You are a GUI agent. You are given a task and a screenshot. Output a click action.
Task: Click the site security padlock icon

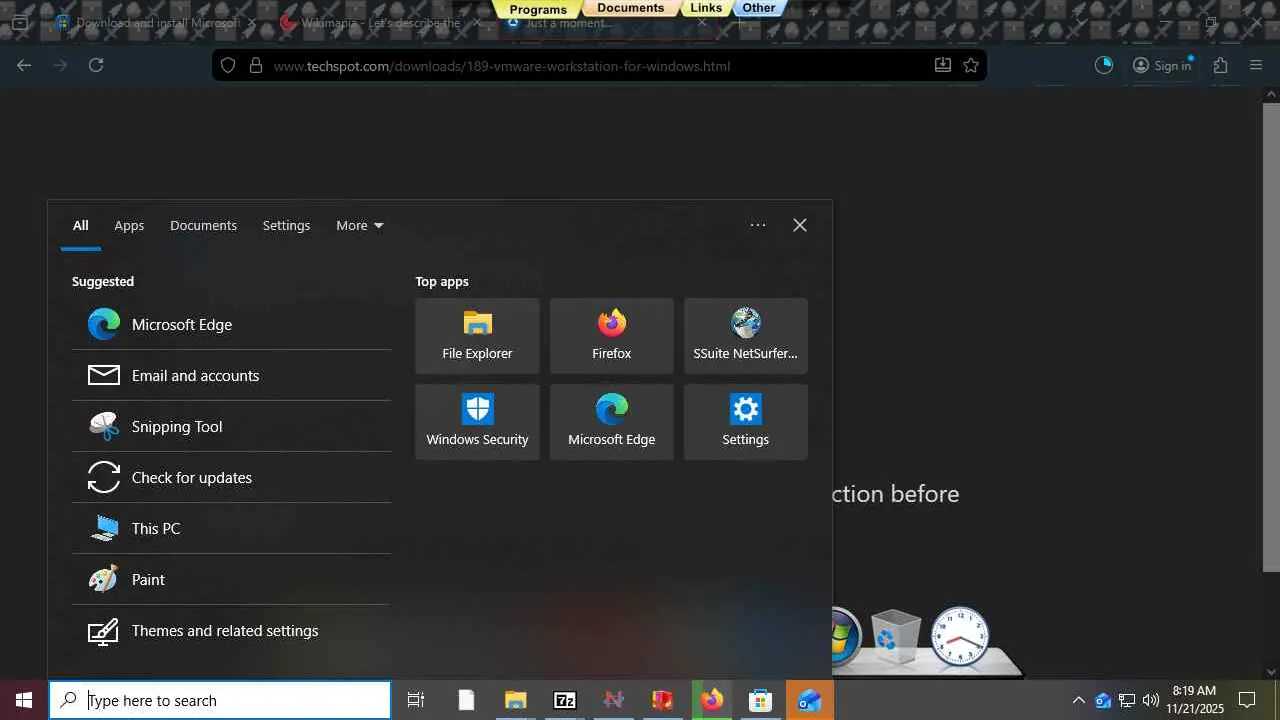(256, 65)
